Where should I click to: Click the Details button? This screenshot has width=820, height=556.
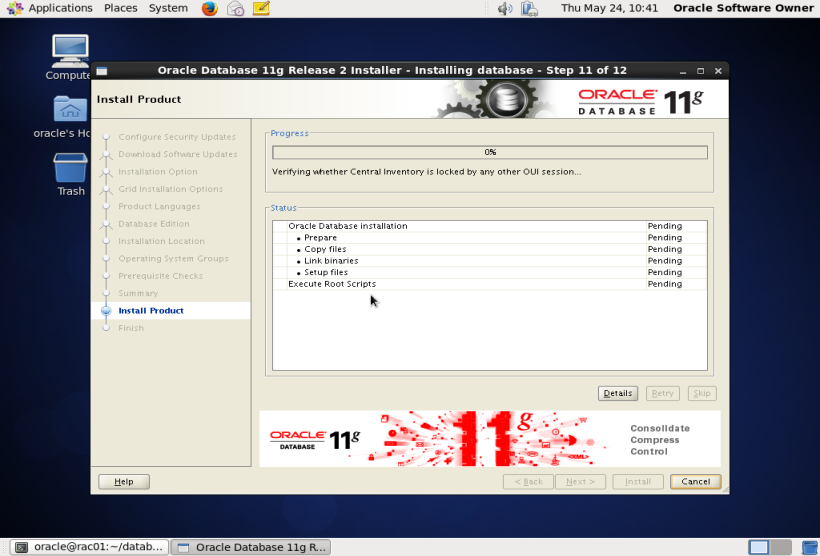pos(618,393)
